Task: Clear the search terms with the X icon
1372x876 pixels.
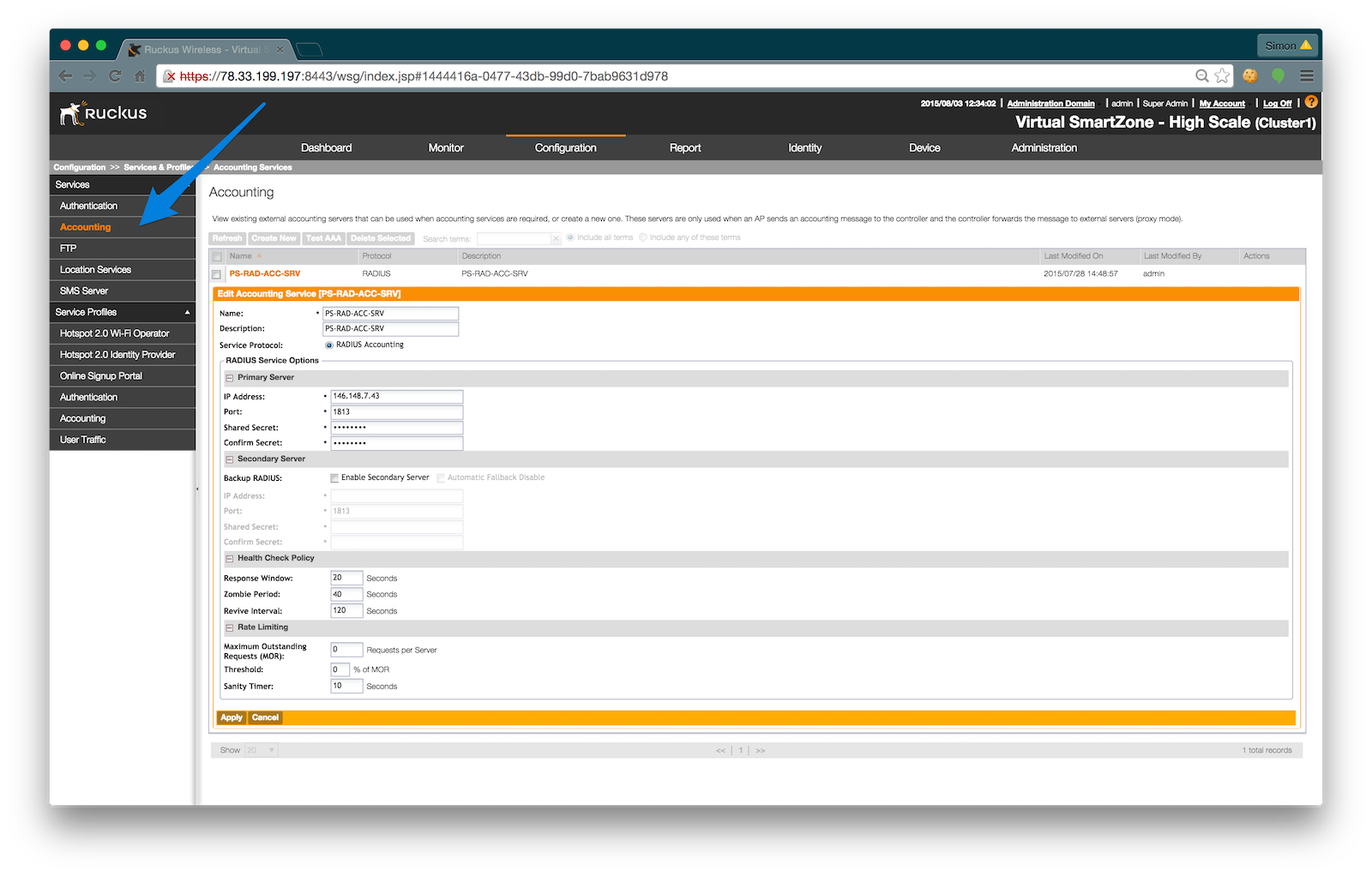Action: tap(556, 238)
